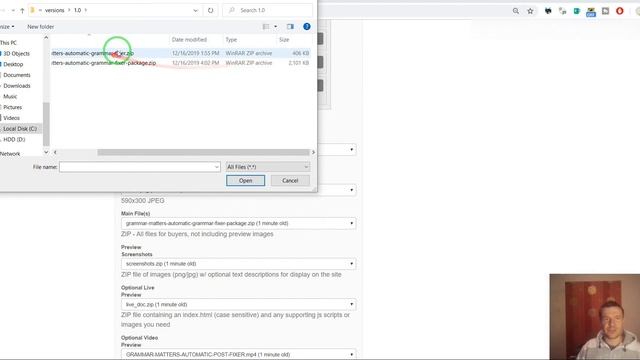Open Main File(s) dropdown on web page

(x=238, y=223)
